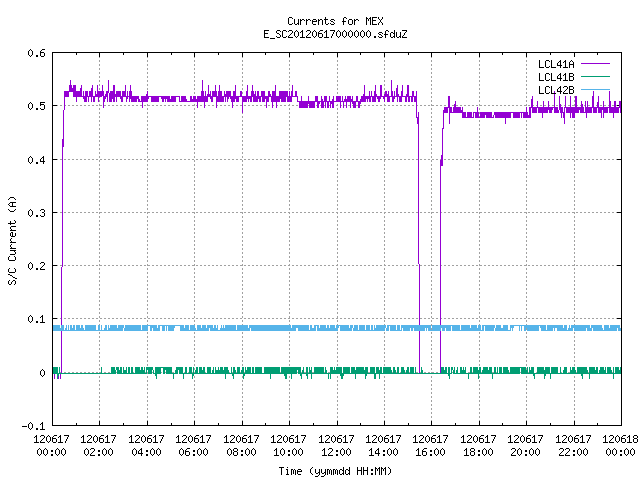Click x-axis tick label 20:00

525,452
